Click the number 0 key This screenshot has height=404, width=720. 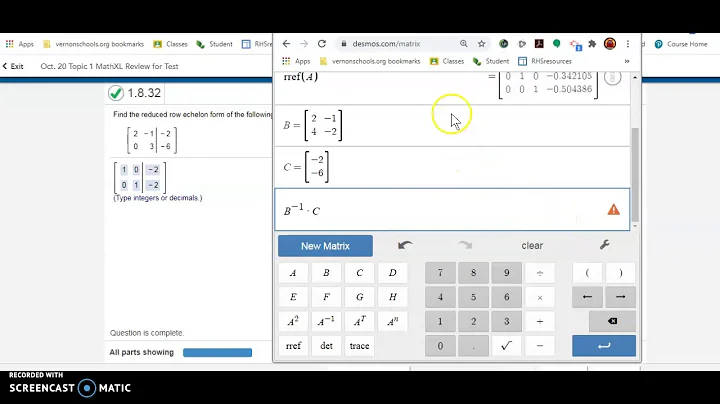pos(440,346)
